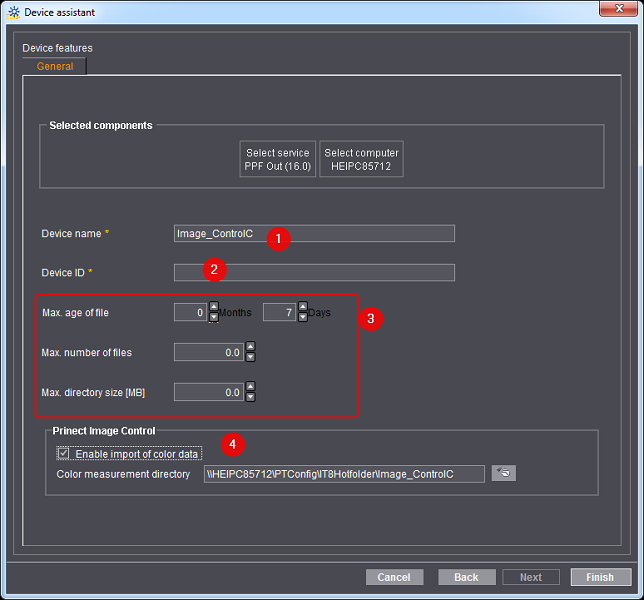This screenshot has width=644, height=600.
Task: Increase Max. number of files value
Action: (x=250, y=347)
